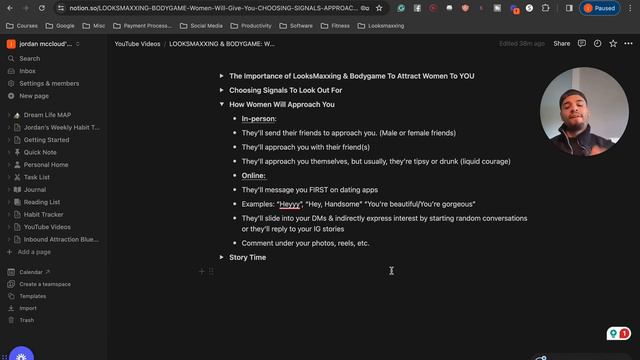
Task: Reload the page with refresh icon
Action: [x=42, y=8]
